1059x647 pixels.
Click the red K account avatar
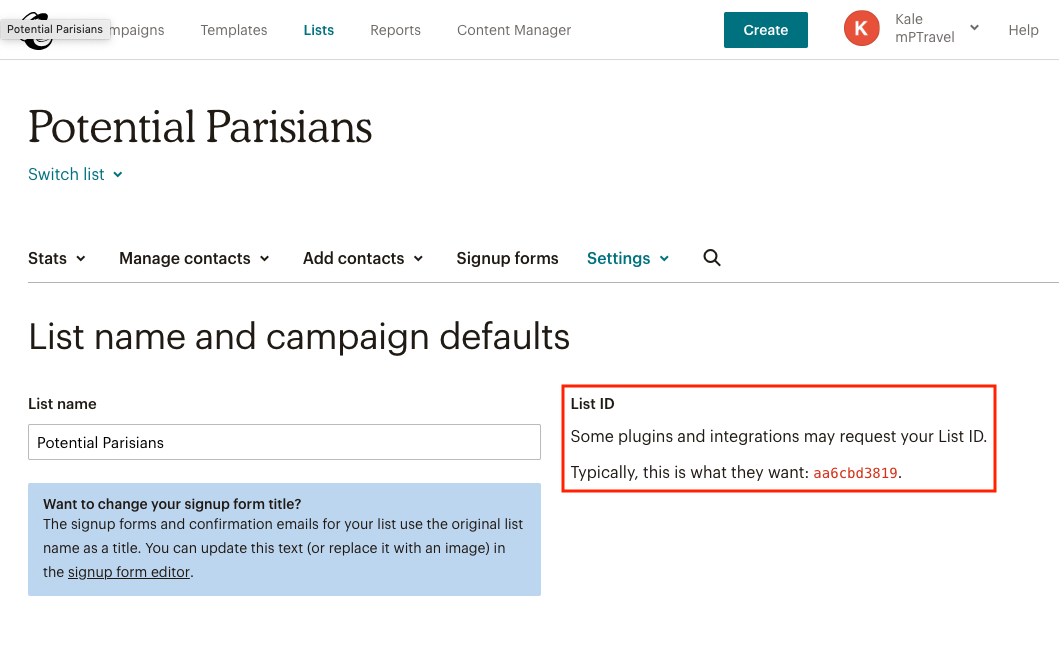click(861, 28)
